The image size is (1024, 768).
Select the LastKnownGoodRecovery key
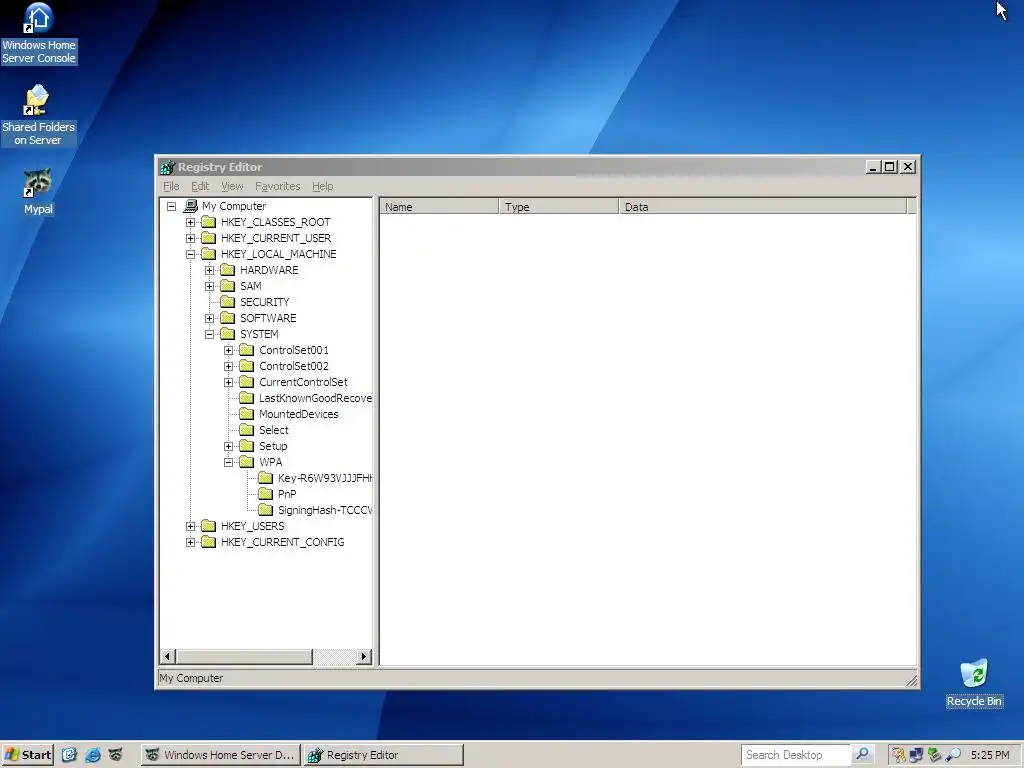click(x=315, y=398)
